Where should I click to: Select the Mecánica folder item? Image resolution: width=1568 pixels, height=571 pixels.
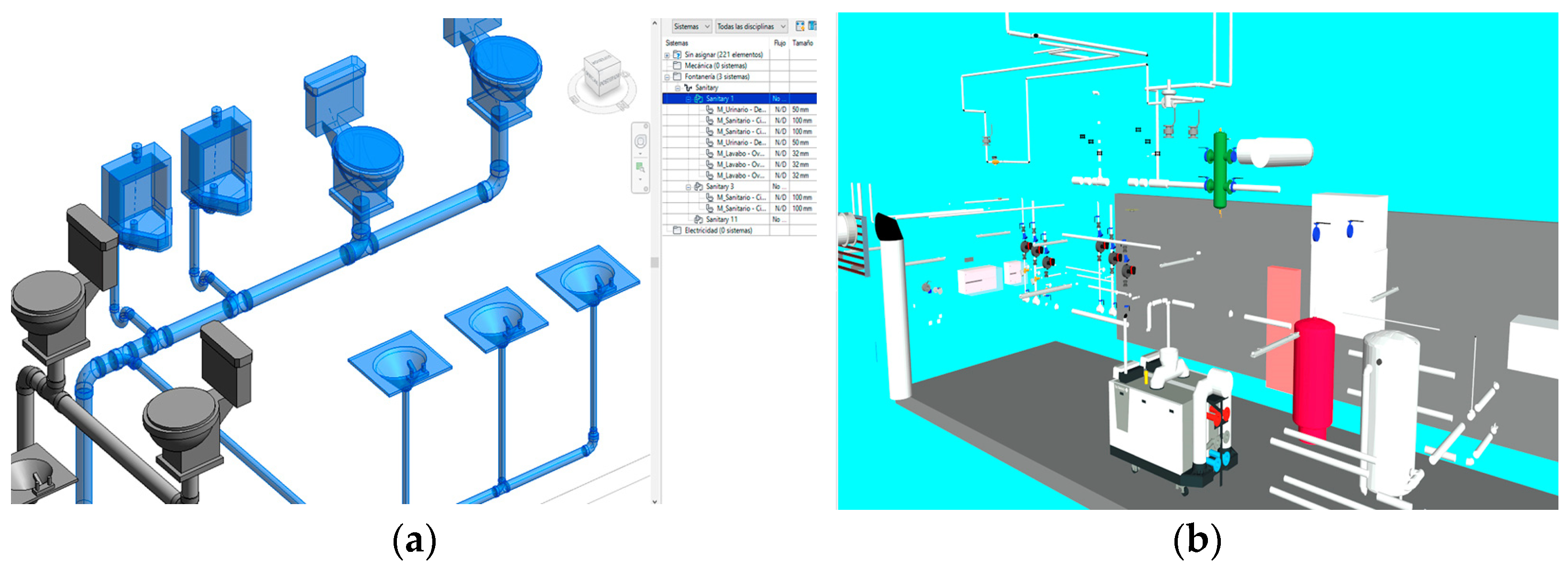[x=714, y=65]
